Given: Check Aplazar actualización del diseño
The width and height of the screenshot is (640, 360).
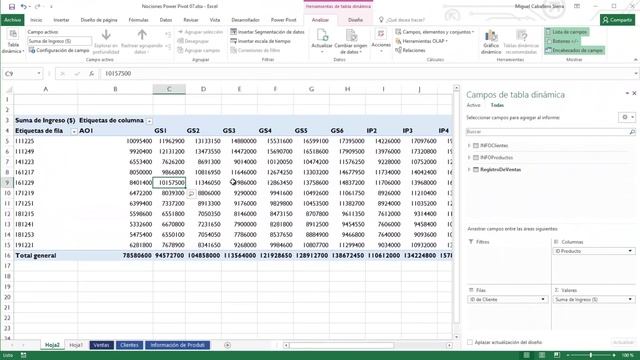Looking at the screenshot, I should (470, 342).
